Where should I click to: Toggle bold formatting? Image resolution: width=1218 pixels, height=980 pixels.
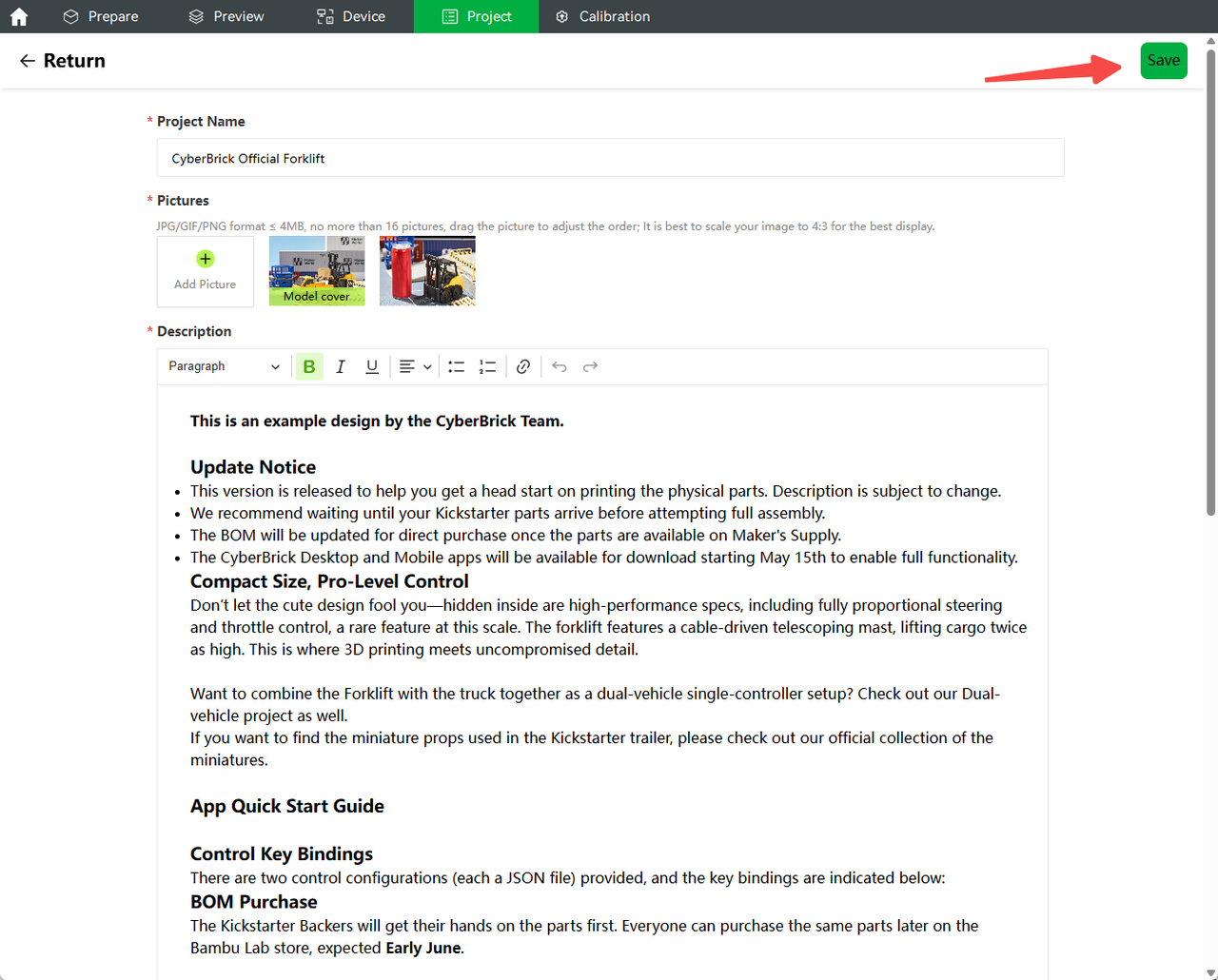tap(309, 366)
